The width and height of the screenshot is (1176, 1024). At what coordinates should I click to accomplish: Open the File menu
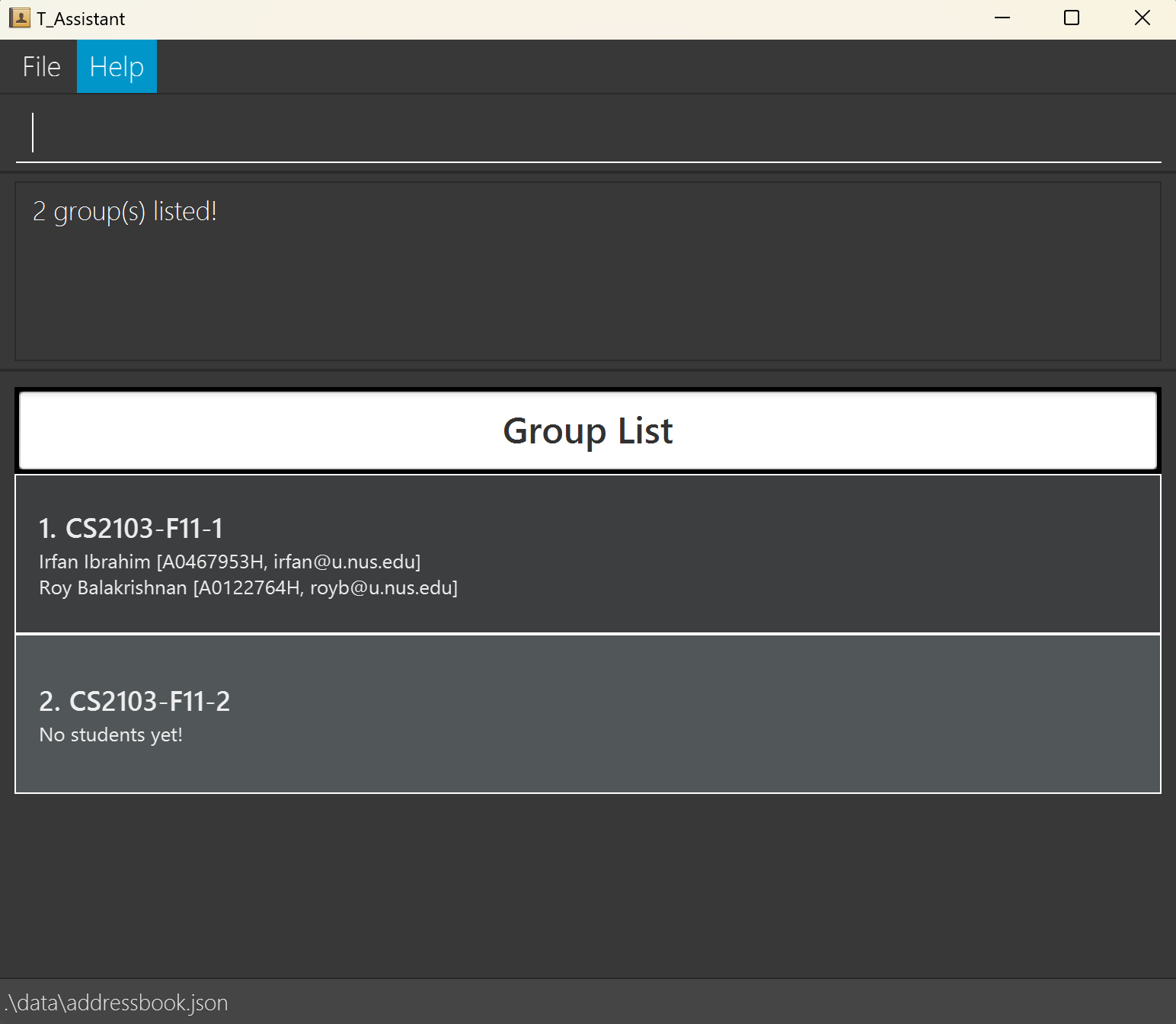[x=41, y=67]
